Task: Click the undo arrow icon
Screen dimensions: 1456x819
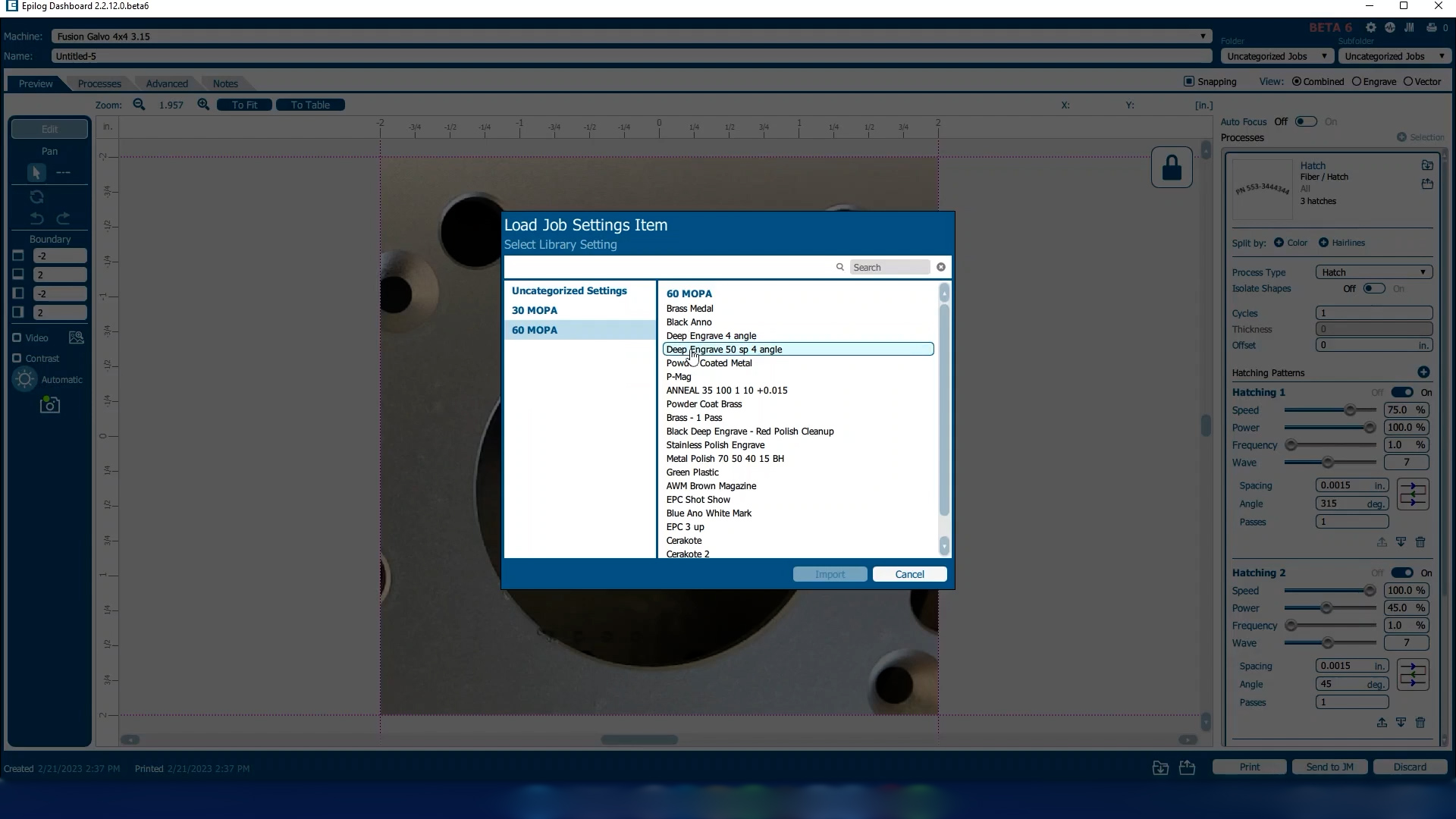Action: pyautogui.click(x=37, y=218)
